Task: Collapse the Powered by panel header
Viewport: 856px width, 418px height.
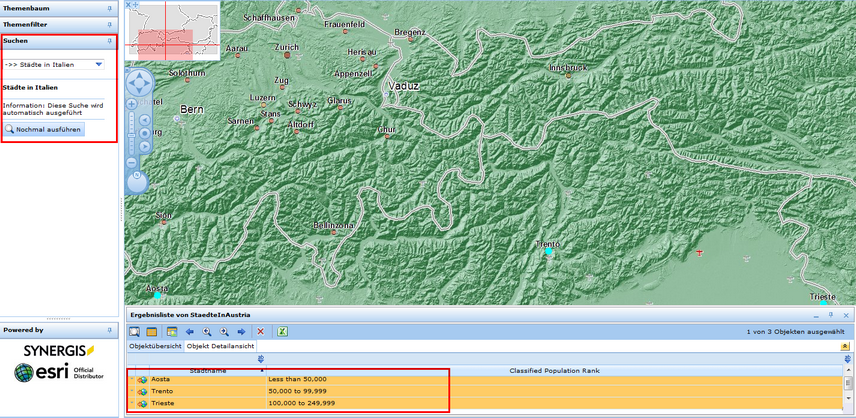Action: 59,330
